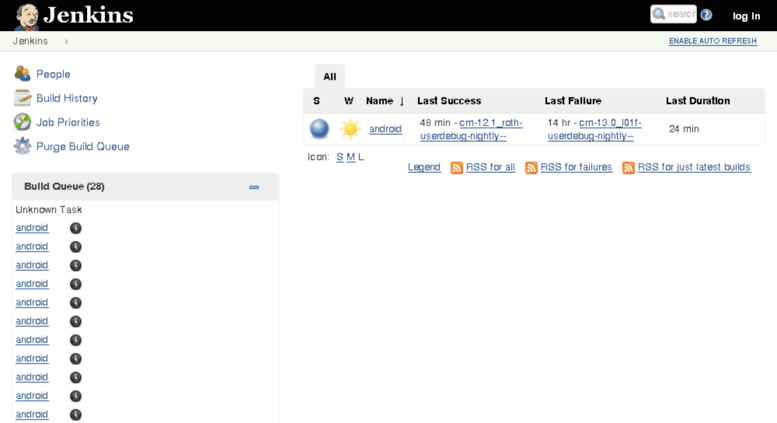The image size is (777, 423).
Task: Click the Jenkins breadcrumb link
Action: (30, 41)
